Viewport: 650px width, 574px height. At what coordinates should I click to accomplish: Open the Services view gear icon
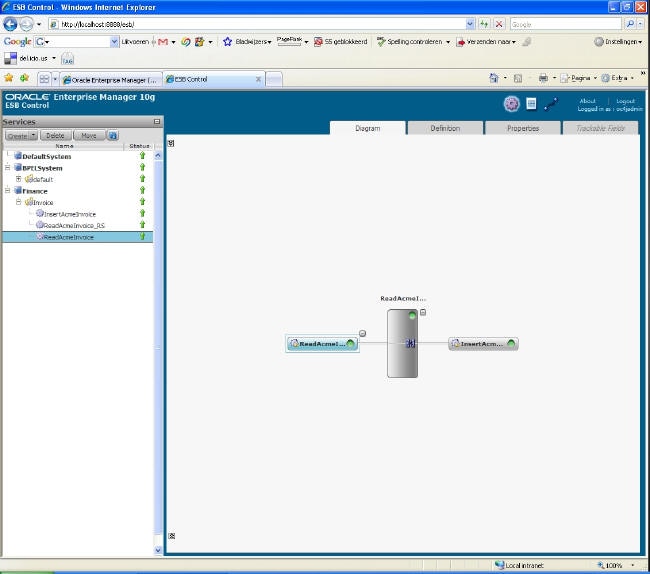point(512,104)
